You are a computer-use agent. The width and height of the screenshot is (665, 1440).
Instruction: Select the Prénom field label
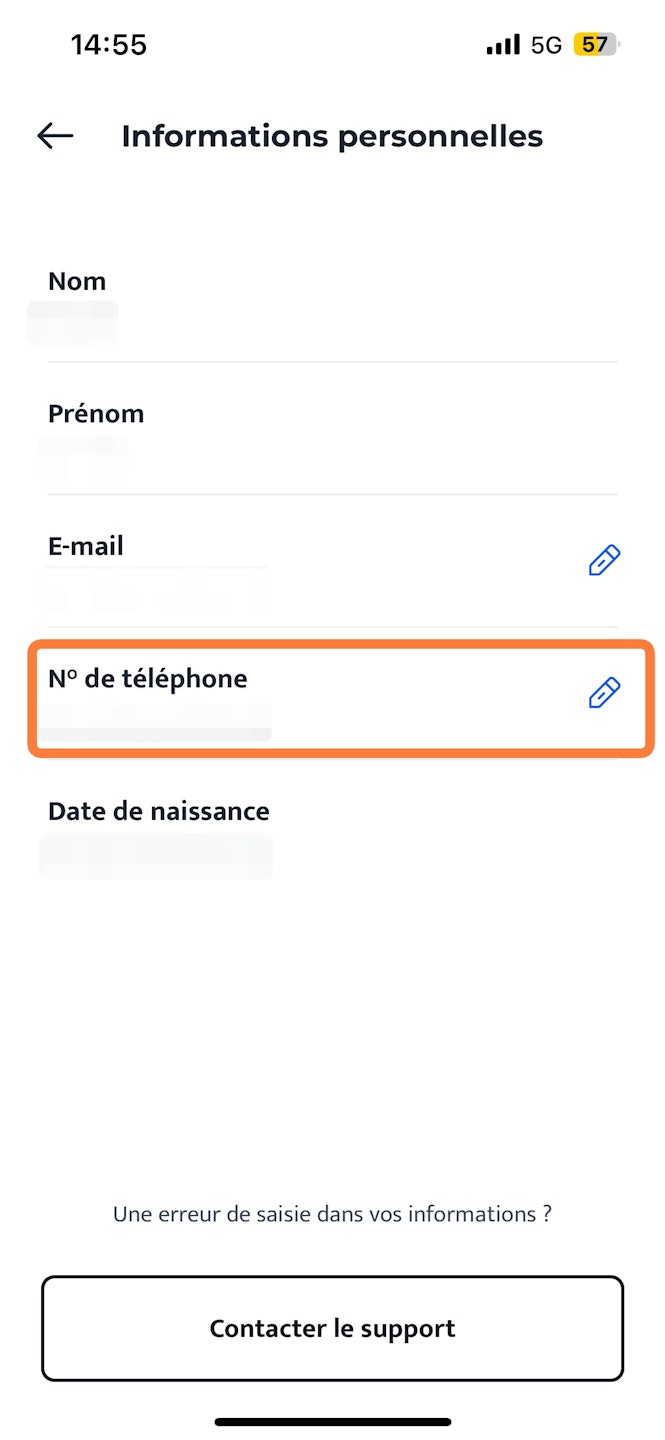pos(96,414)
